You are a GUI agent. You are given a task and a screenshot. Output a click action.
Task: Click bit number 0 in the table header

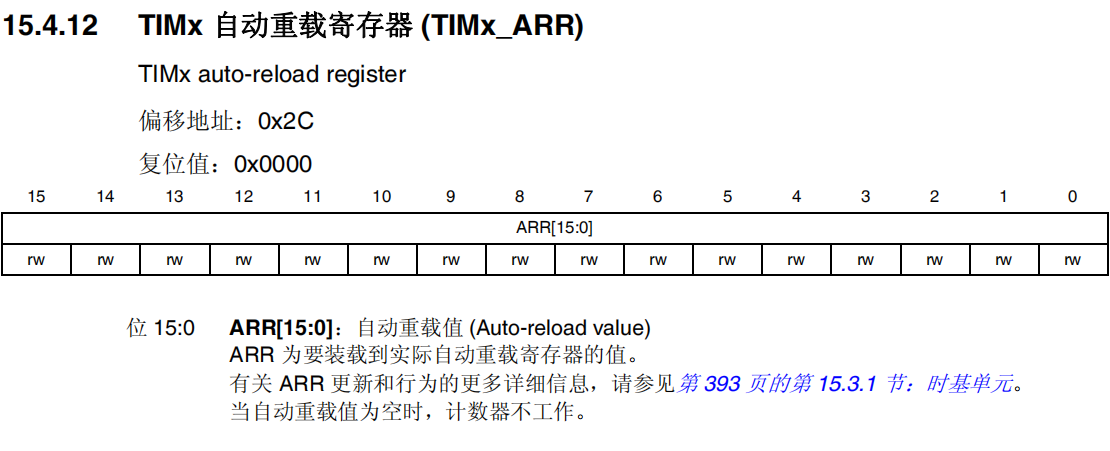pyautogui.click(x=1072, y=197)
